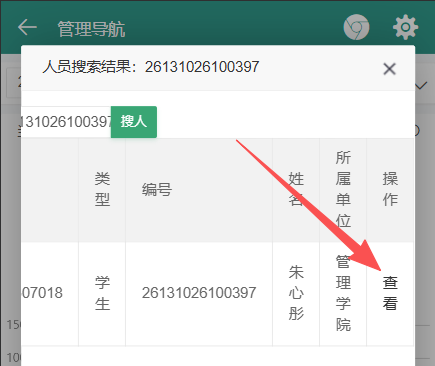The width and height of the screenshot is (435, 366).
Task: Expand the chevron dropdown behind the dialog
Action: pyautogui.click(x=421, y=86)
